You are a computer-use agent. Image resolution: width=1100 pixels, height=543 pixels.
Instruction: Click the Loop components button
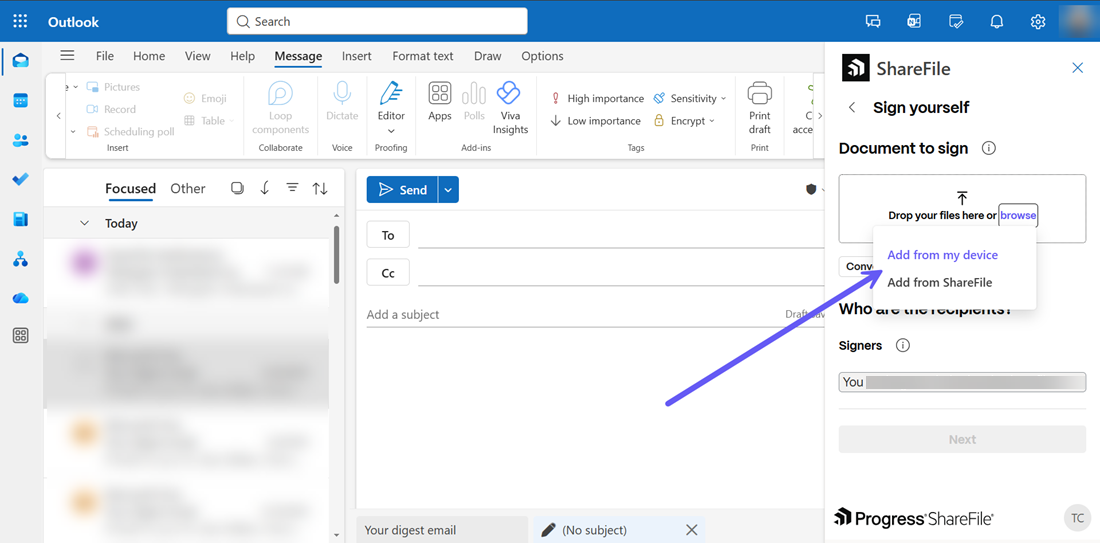tap(280, 108)
